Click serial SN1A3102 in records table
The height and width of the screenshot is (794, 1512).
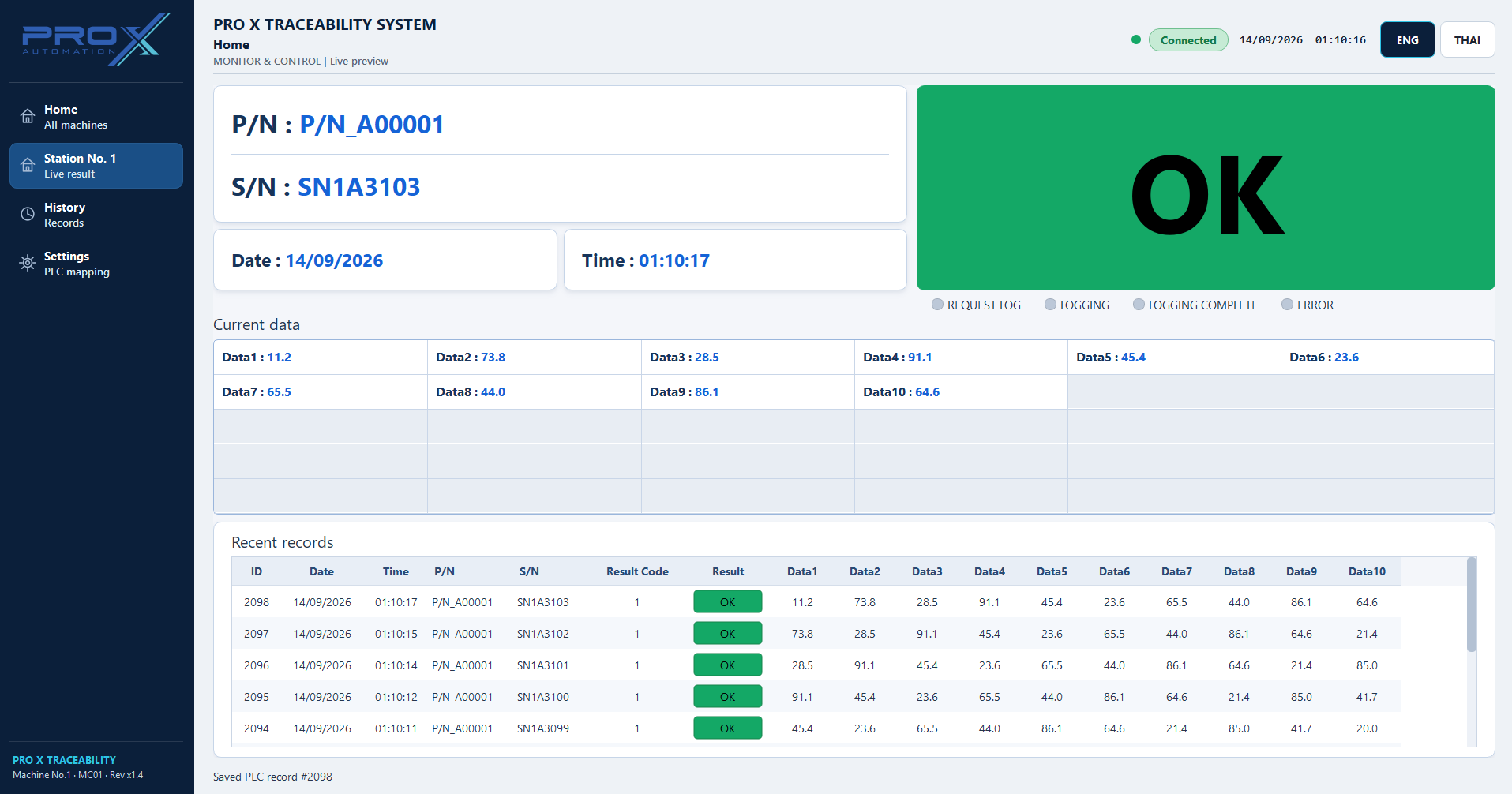(543, 634)
